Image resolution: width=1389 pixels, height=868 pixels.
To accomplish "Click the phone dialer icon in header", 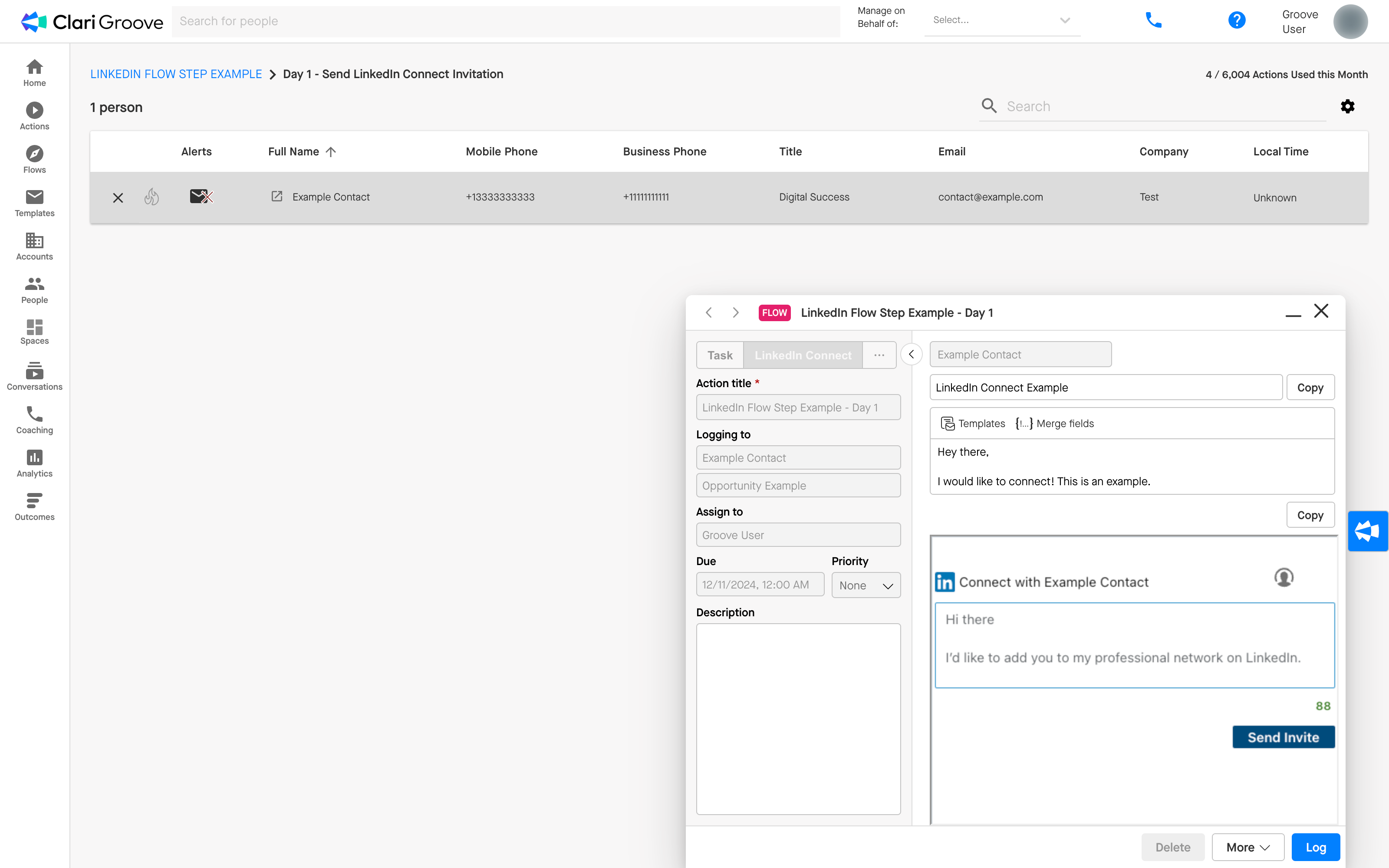I will 1153,20.
